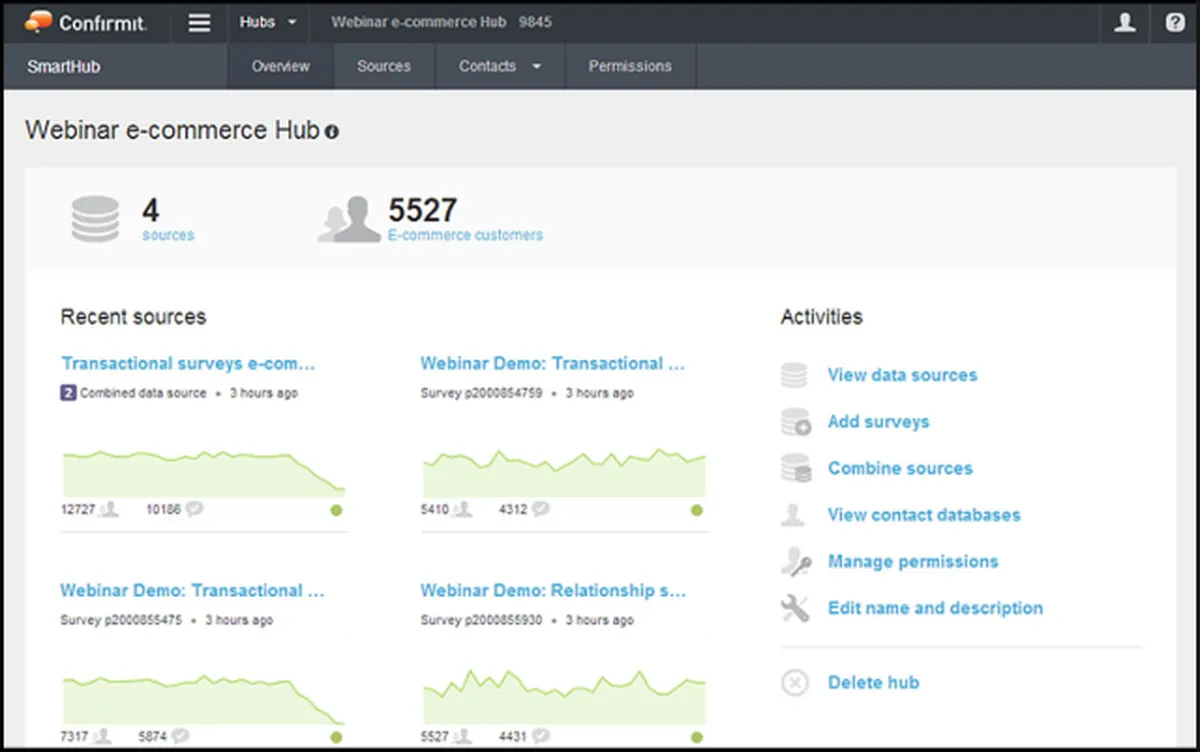Click the Add surveys icon
1200x752 pixels.
(x=796, y=422)
